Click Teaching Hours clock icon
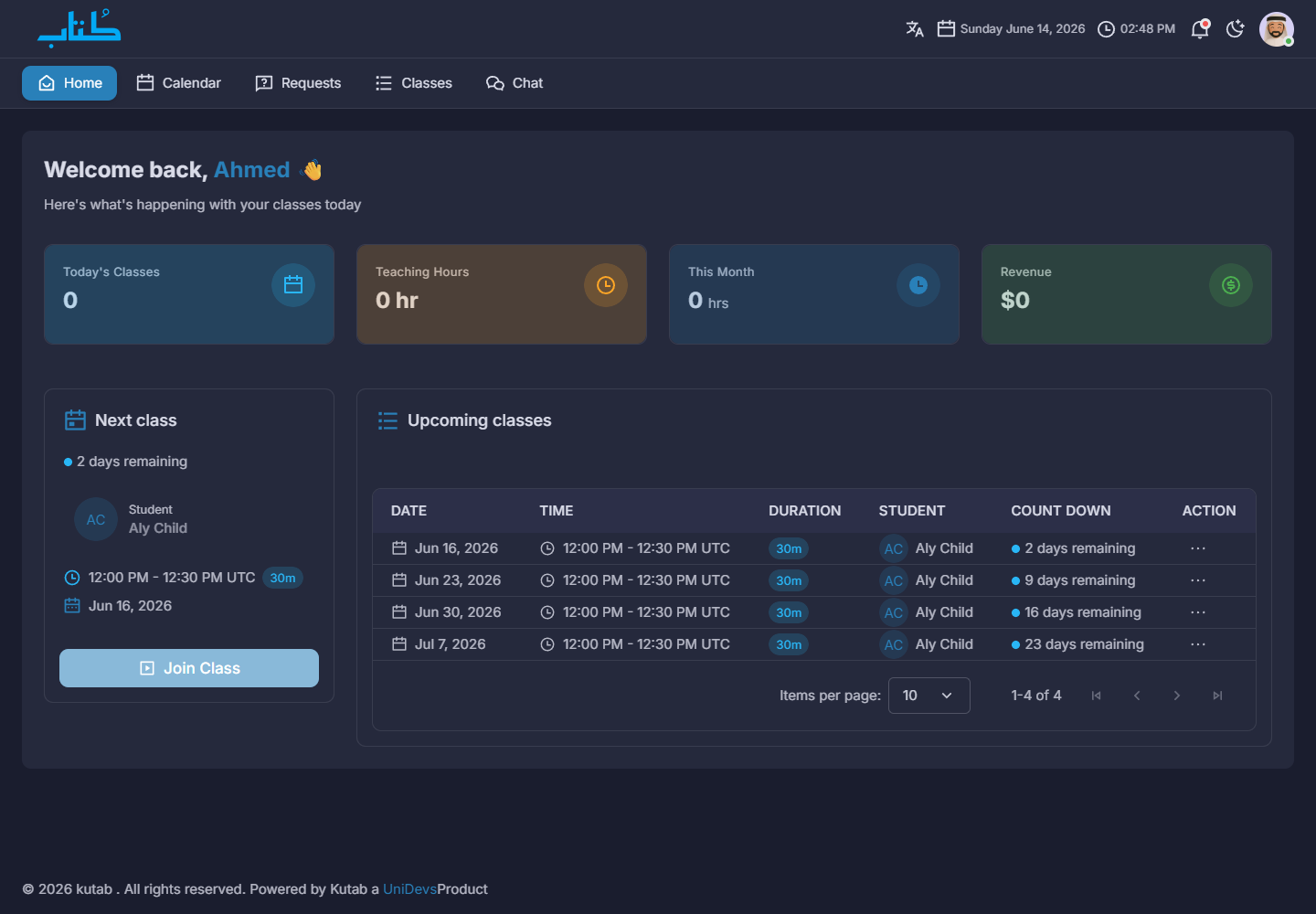The height and width of the screenshot is (914, 1316). [606, 285]
